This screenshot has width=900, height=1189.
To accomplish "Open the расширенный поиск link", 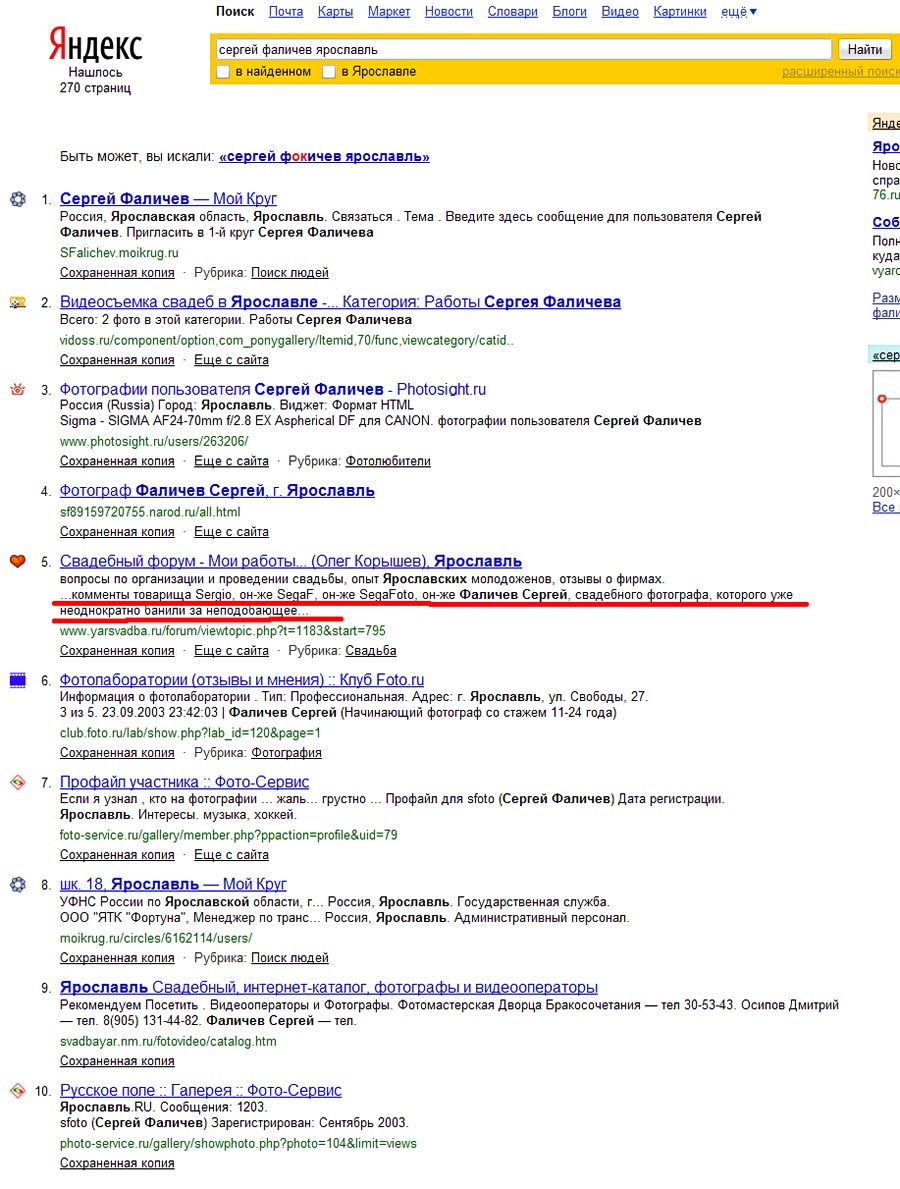I will [841, 72].
